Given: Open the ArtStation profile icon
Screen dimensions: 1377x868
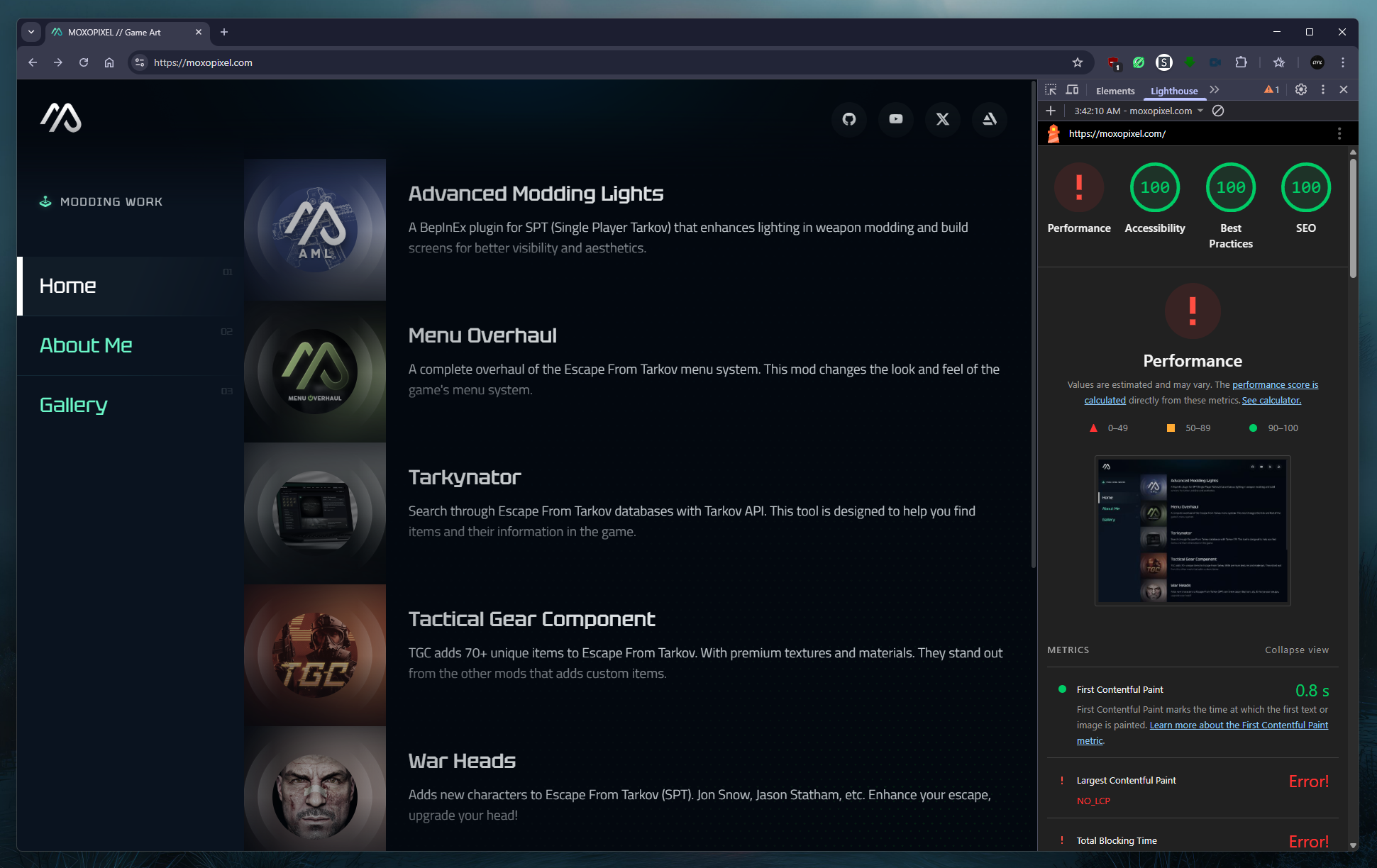Looking at the screenshot, I should (990, 119).
